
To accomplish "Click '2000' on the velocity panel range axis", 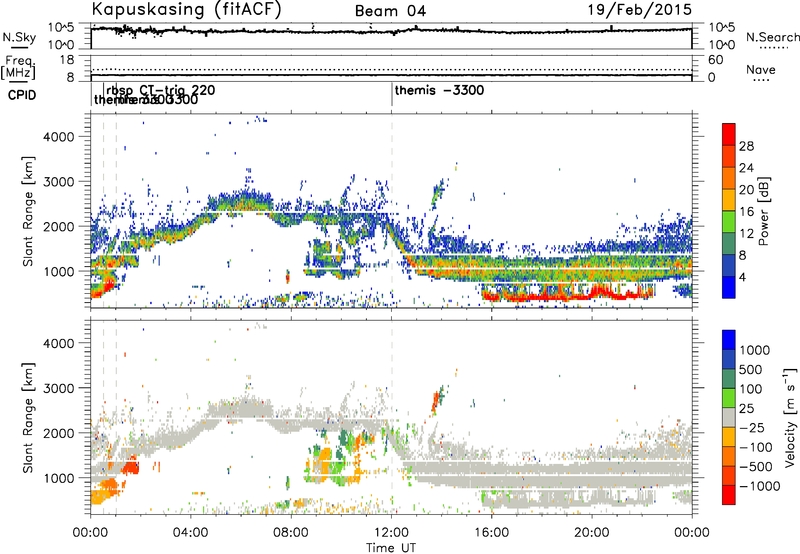I will pos(58,433).
